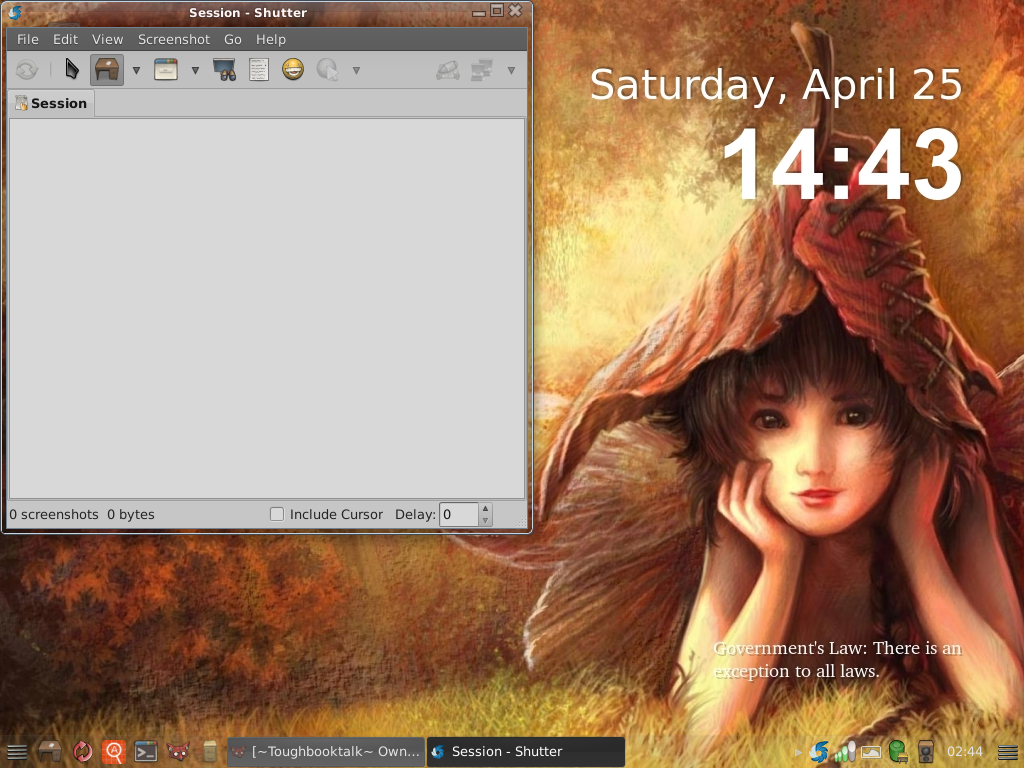Click the Saturday, April 25 desktop date
The image size is (1024, 768).
[x=776, y=86]
